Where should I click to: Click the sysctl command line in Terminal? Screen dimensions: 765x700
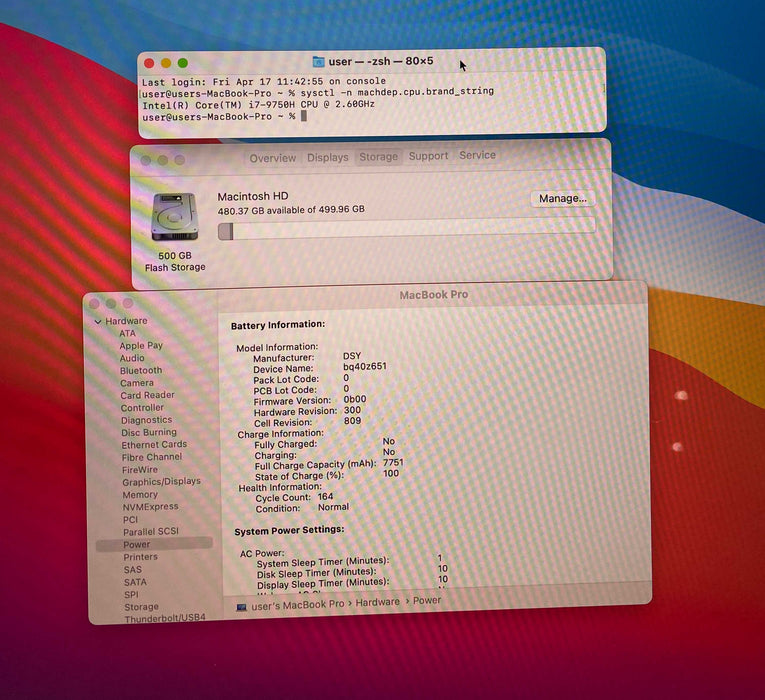point(318,92)
